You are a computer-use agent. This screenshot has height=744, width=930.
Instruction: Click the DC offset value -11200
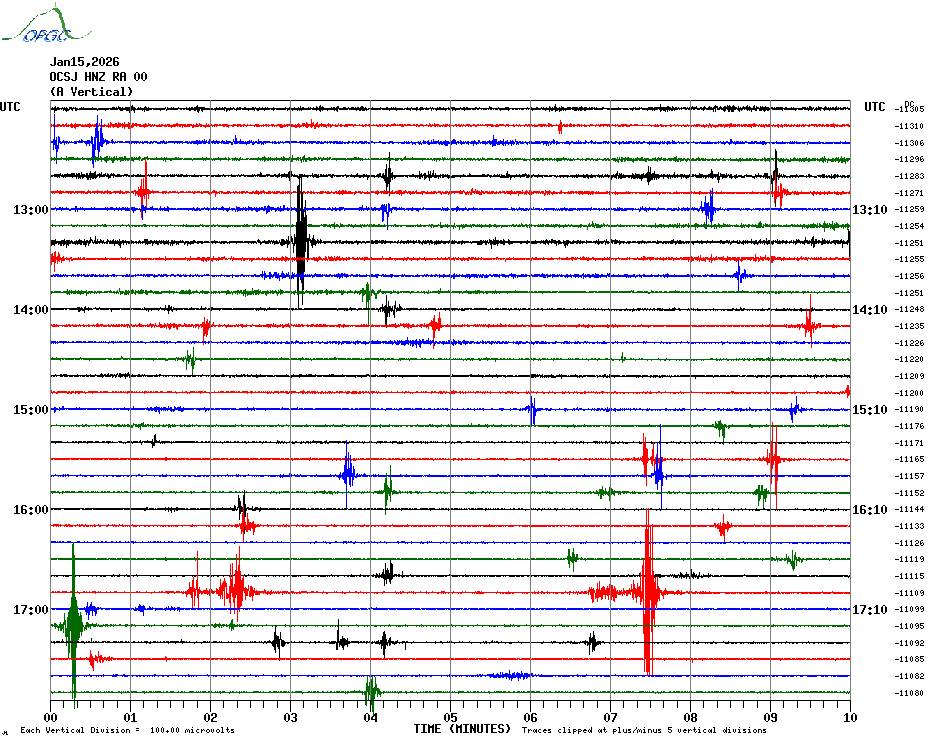click(909, 393)
